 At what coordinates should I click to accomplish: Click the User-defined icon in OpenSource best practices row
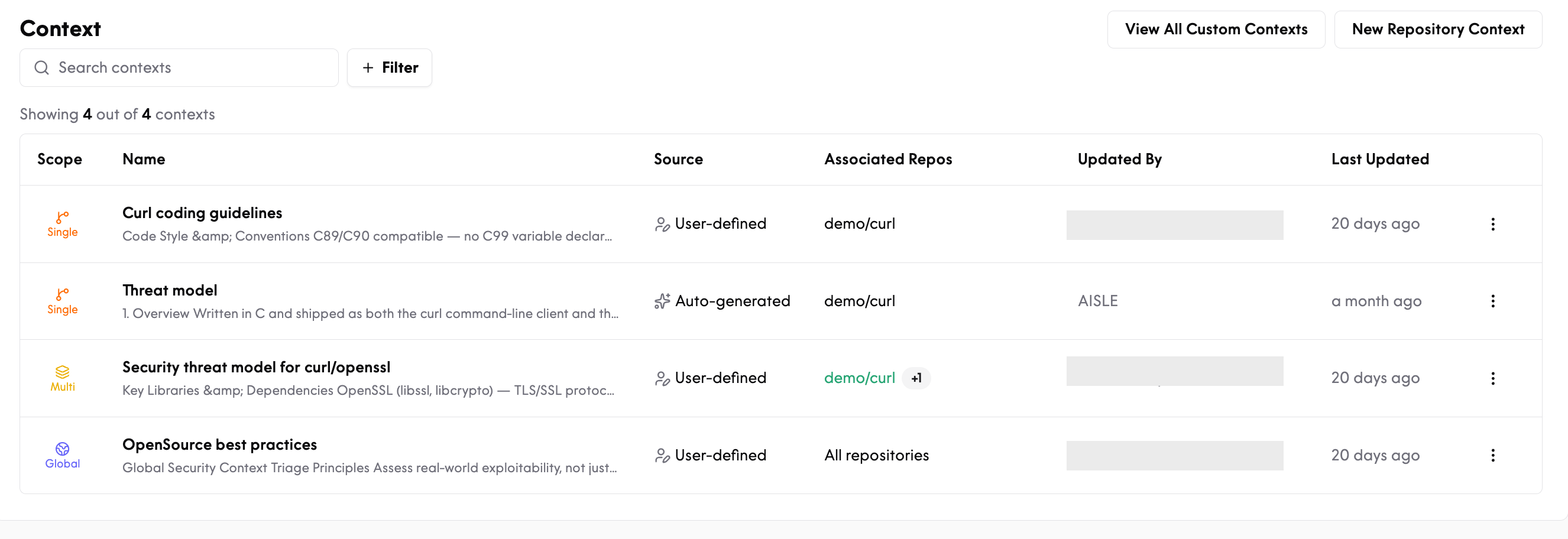point(662,456)
